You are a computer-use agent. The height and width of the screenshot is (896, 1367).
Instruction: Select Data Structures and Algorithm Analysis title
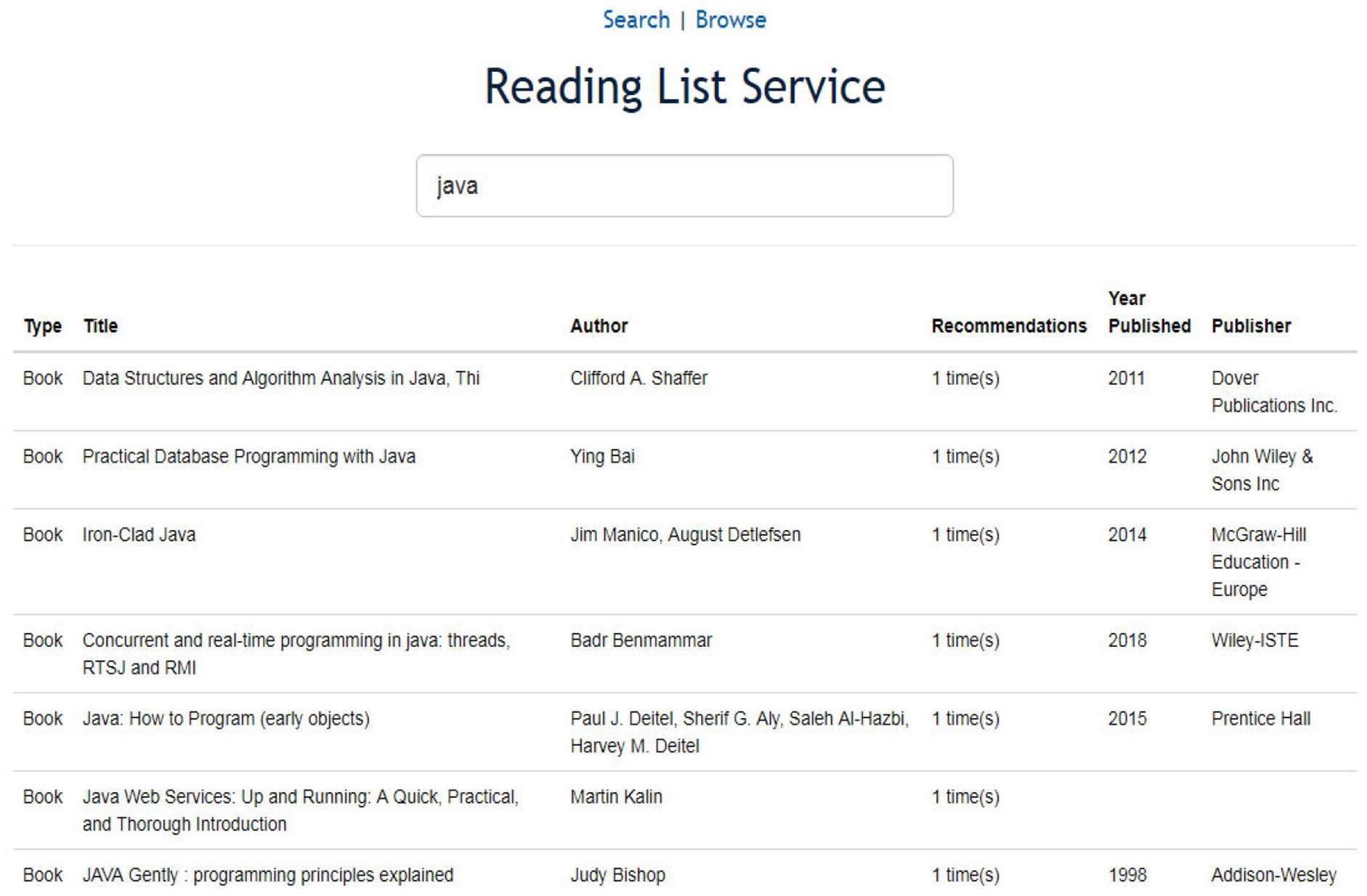pyautogui.click(x=281, y=378)
